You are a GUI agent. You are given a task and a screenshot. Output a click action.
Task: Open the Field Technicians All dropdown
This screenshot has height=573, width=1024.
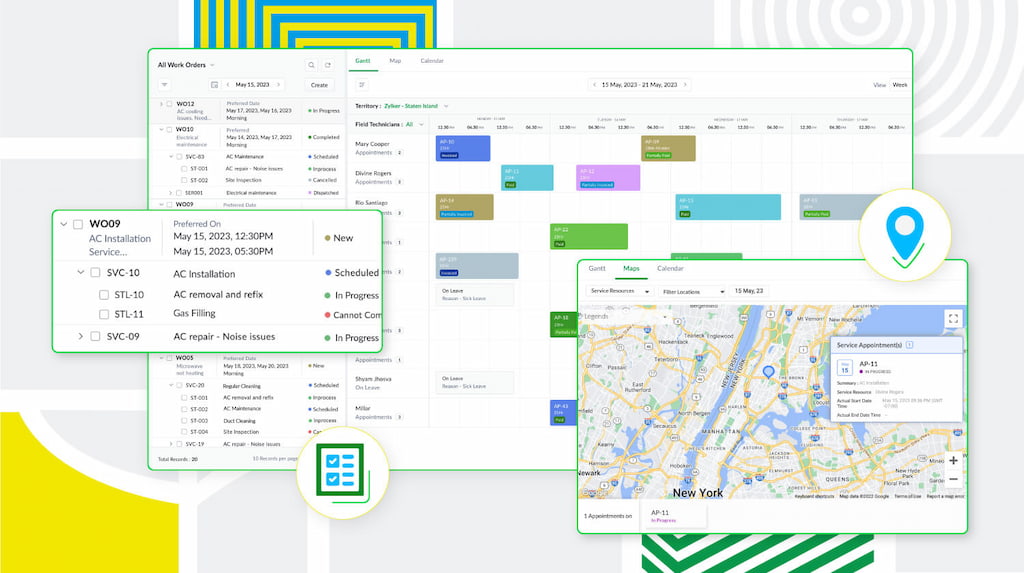415,124
